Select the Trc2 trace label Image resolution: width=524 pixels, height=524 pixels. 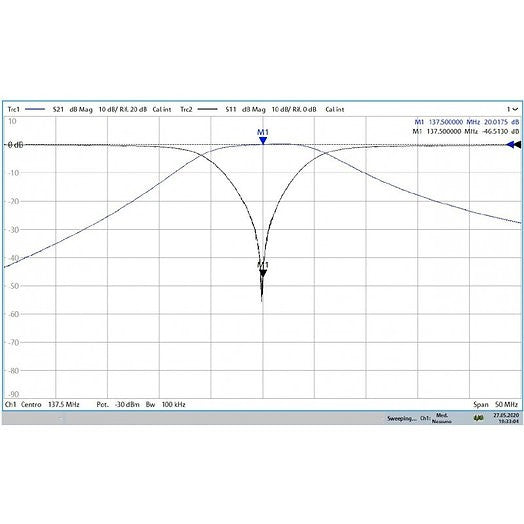pos(186,109)
